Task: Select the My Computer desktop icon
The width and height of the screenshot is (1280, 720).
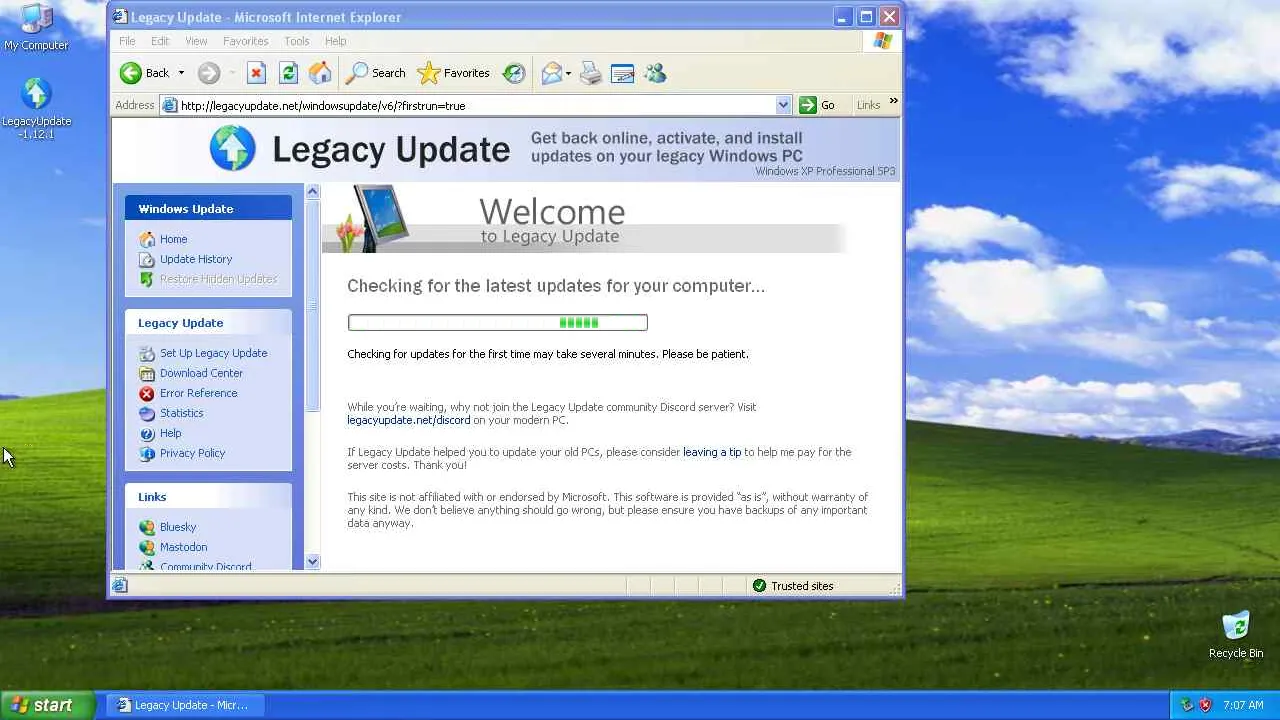Action: tap(36, 28)
